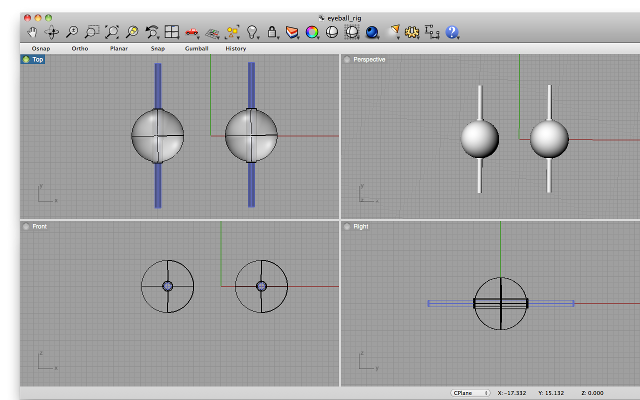Select the right sphere in Perspective viewport
This screenshot has height=400, width=640.
tap(549, 139)
